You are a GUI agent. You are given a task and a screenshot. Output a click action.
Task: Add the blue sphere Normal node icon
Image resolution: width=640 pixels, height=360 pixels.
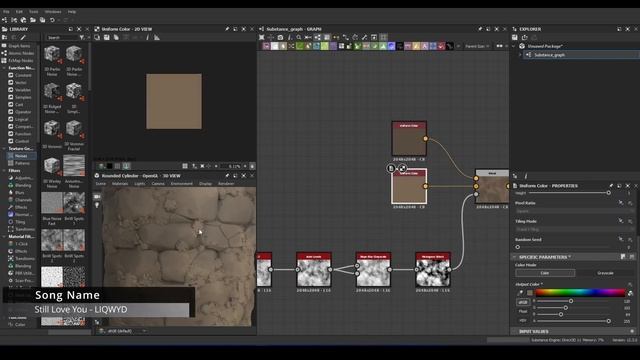pyautogui.click(x=391, y=46)
